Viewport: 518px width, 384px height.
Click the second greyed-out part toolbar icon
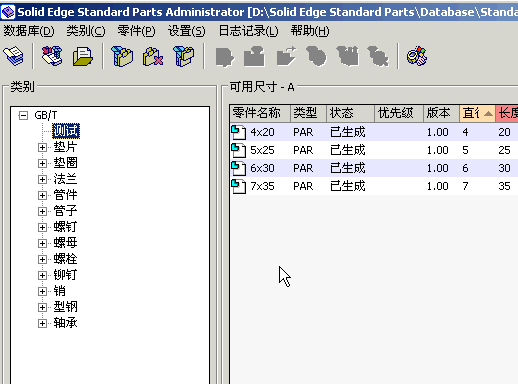click(254, 56)
